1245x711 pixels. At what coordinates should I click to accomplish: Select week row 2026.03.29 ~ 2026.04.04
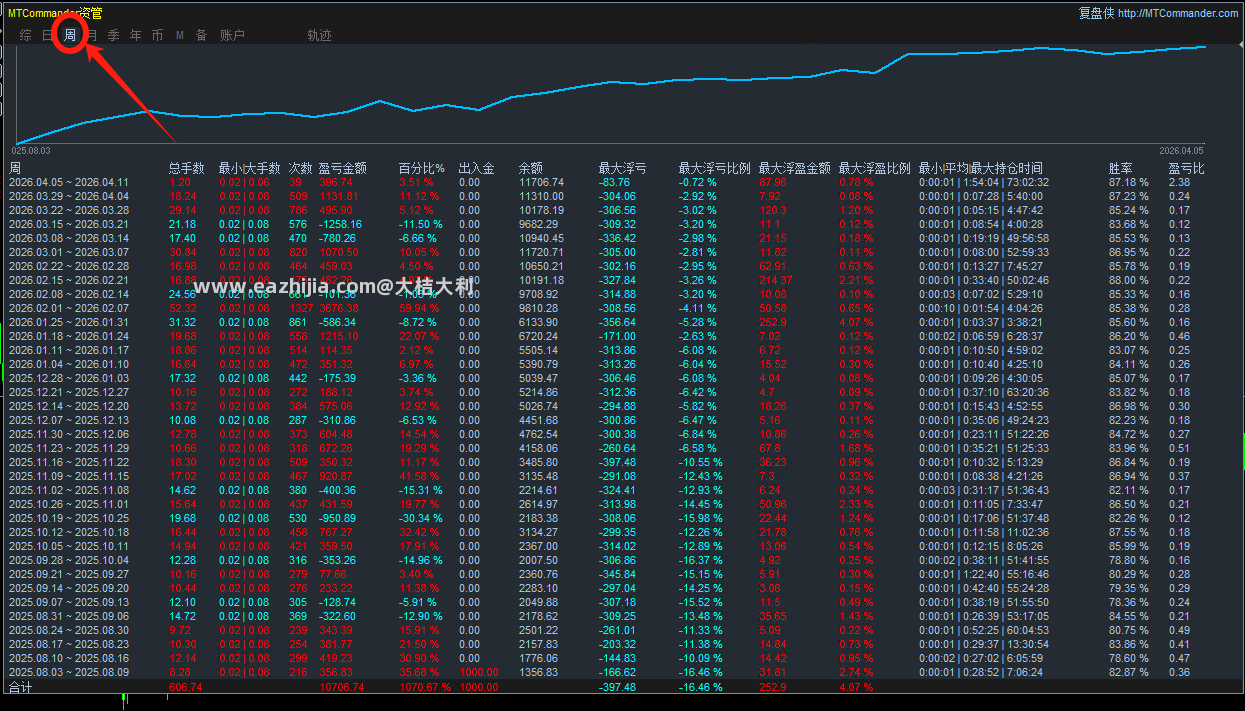[622, 196]
